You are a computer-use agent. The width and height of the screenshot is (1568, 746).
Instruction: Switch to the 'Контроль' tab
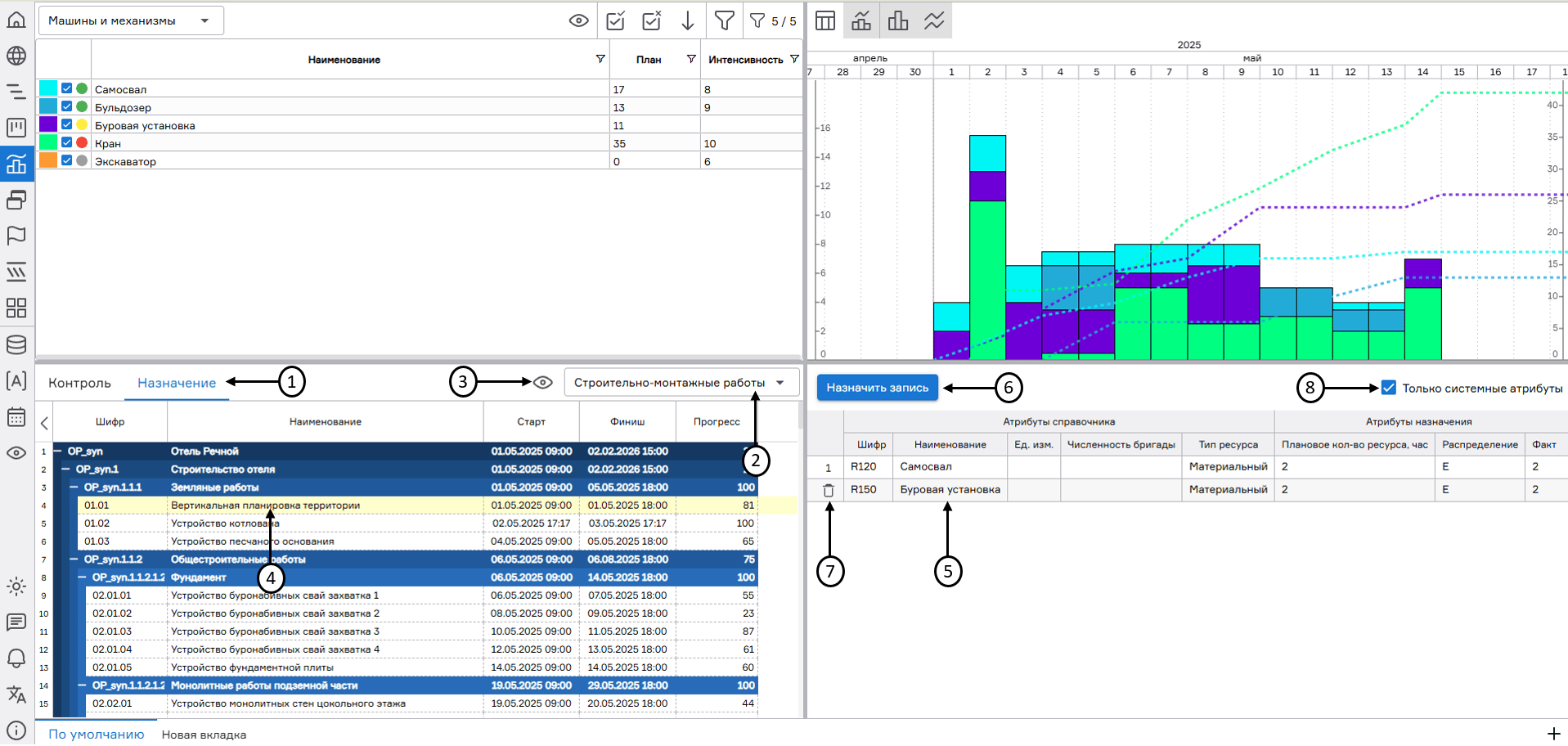pyautogui.click(x=79, y=383)
